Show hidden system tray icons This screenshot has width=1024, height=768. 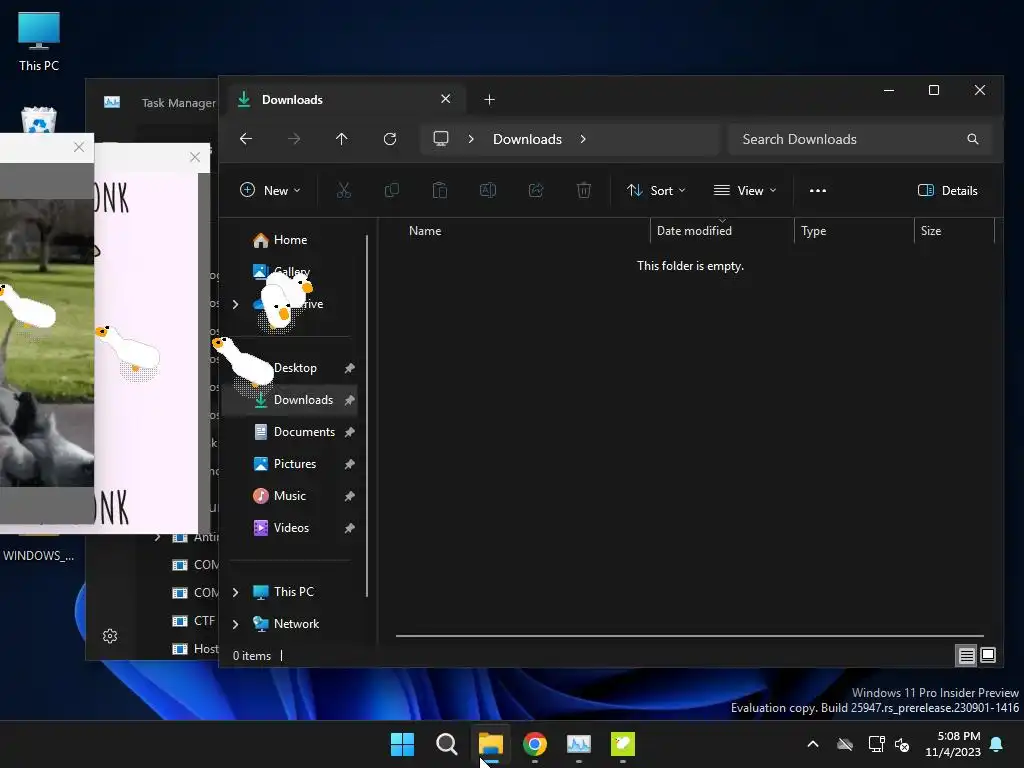click(x=813, y=744)
